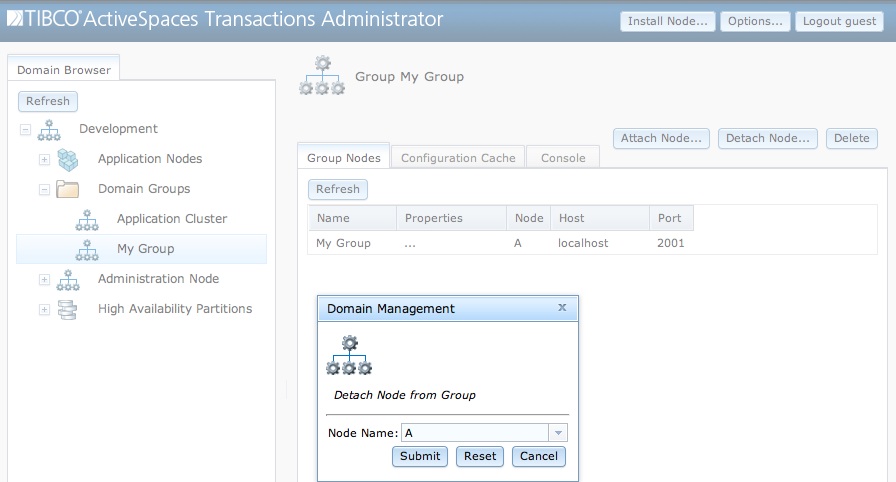896x482 pixels.
Task: Sort by the Name column header
Action: click(x=353, y=218)
